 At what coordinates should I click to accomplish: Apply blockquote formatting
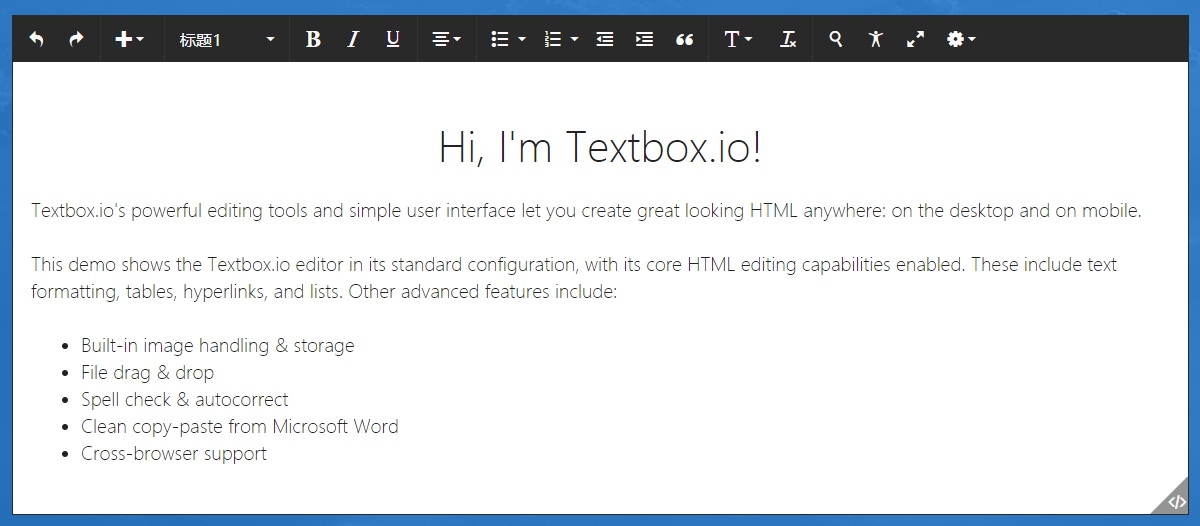(684, 39)
